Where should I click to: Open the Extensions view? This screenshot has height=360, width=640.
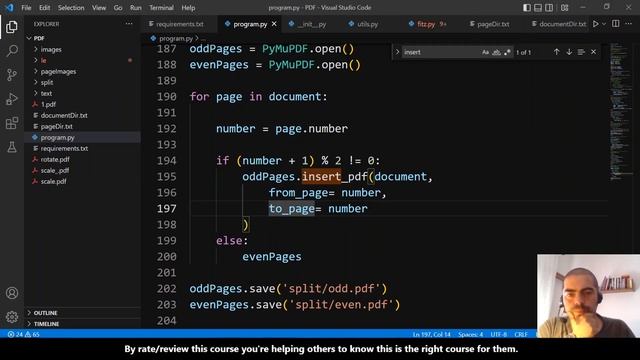[x=12, y=123]
